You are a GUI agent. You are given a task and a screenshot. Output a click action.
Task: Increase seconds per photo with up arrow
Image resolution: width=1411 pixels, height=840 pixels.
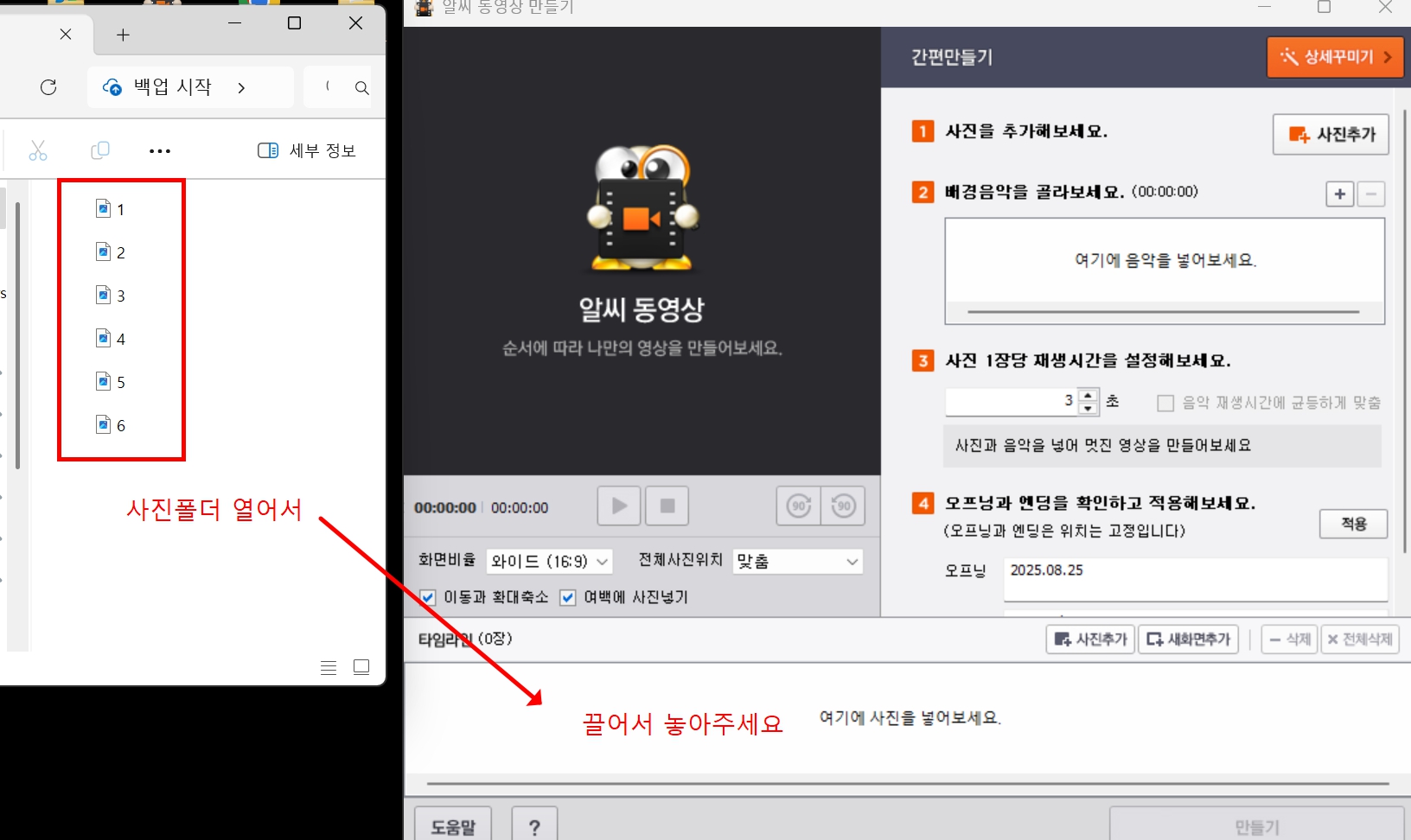pos(1089,396)
